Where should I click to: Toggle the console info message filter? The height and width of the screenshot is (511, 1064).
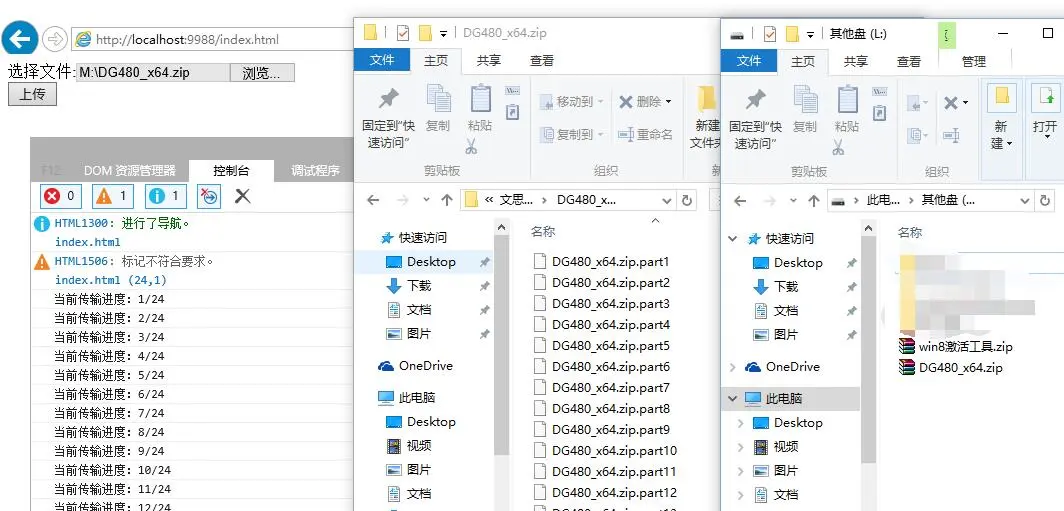click(166, 197)
